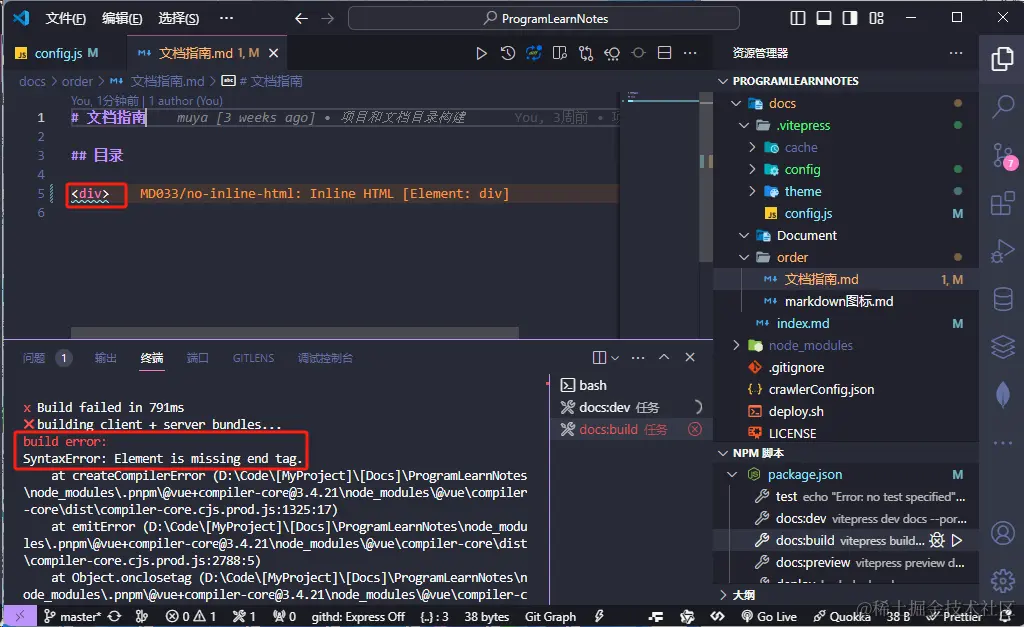
Task: Click the ProgramLearnNotes command center search
Action: click(x=544, y=18)
